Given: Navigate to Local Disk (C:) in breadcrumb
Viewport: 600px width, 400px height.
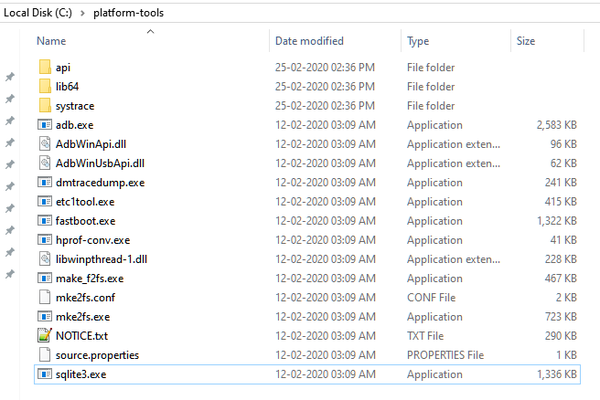Looking at the screenshot, I should (x=38, y=13).
